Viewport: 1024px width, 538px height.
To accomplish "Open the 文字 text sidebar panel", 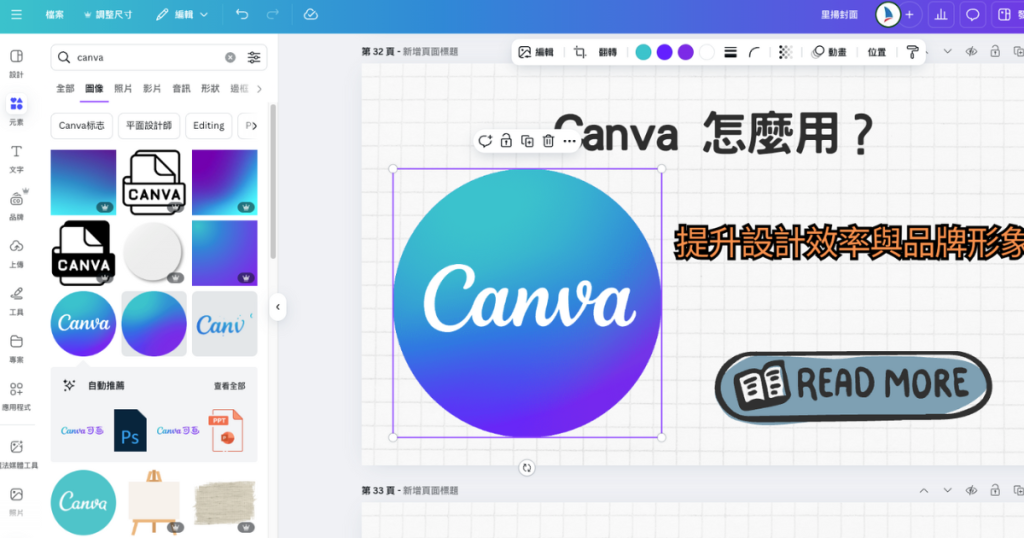I will [x=16, y=159].
